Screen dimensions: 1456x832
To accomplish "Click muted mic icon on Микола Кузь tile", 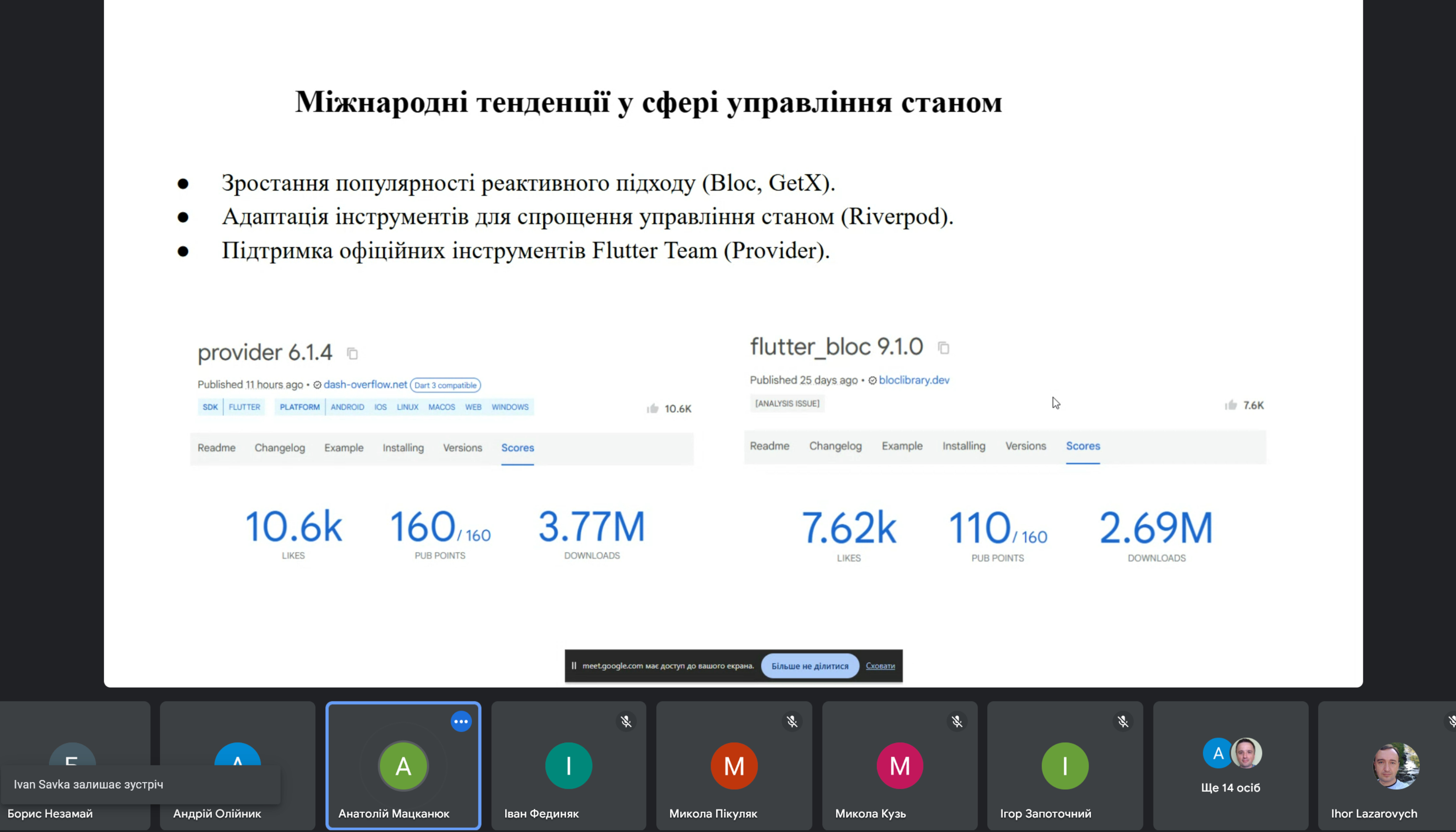I will (x=957, y=722).
